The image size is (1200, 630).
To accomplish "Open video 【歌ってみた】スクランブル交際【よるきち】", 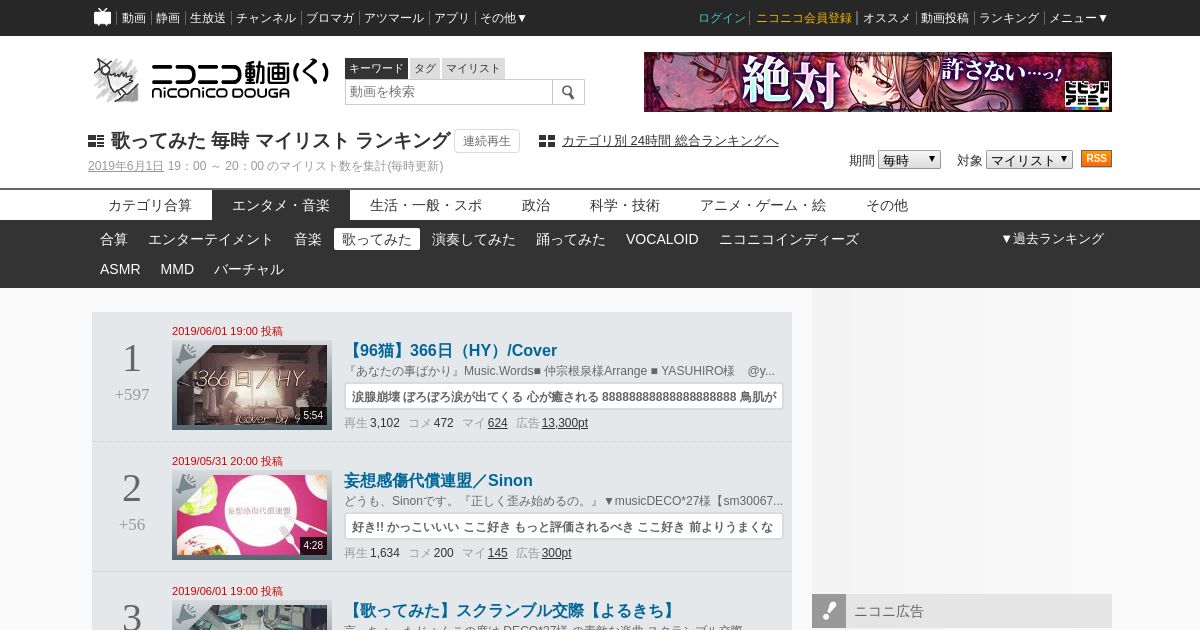I will coord(512,610).
